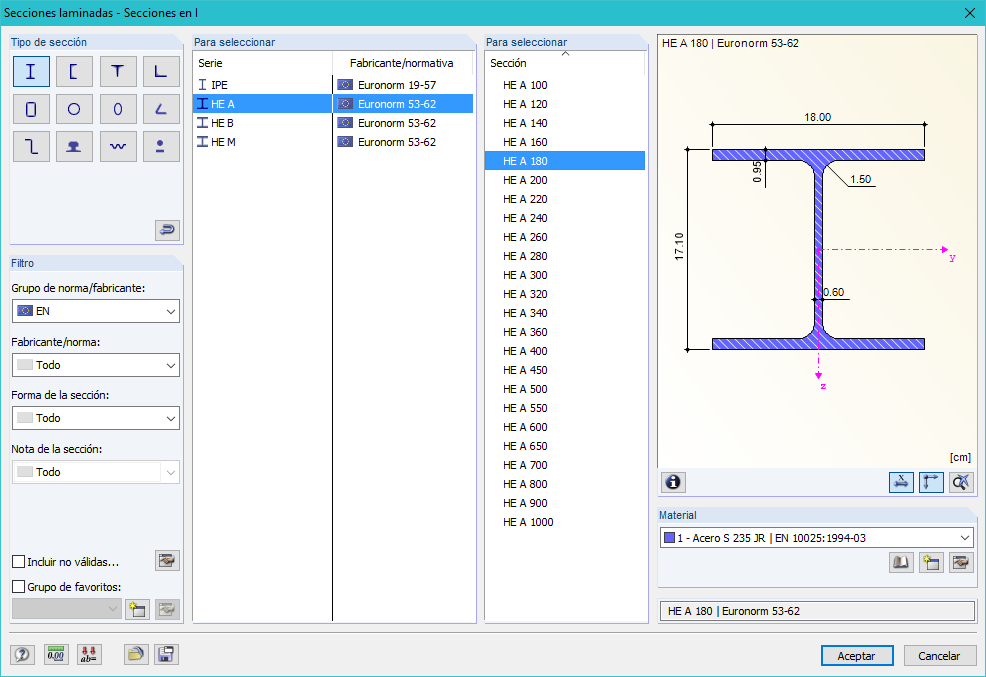Select the unequal angle section type

[161, 109]
